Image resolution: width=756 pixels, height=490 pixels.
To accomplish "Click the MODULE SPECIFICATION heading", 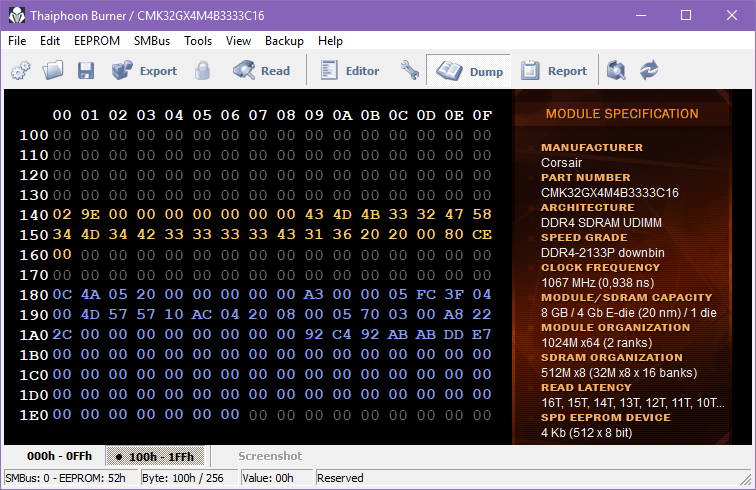I will pos(622,114).
